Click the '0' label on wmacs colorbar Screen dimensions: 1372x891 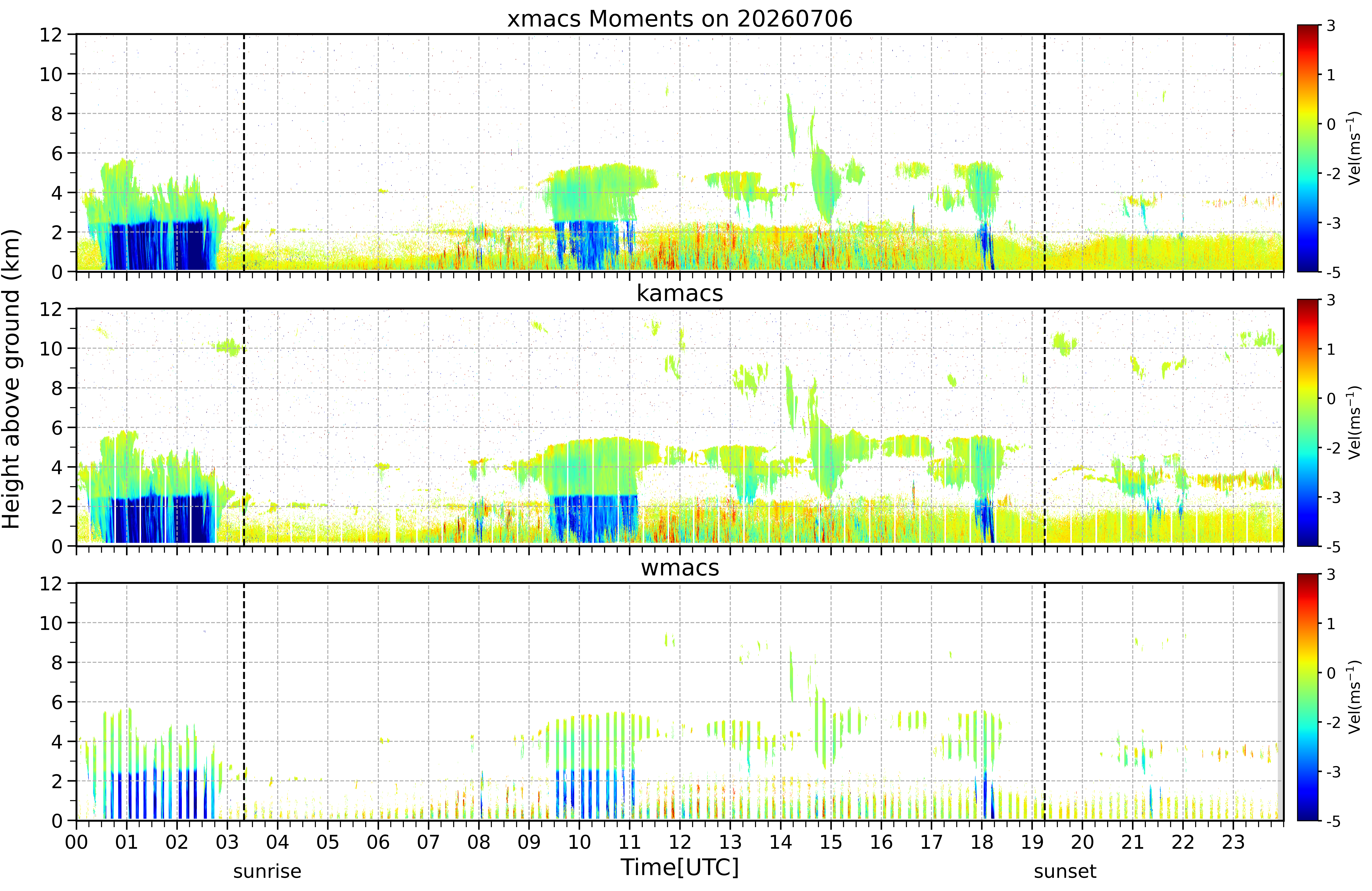click(1331, 673)
